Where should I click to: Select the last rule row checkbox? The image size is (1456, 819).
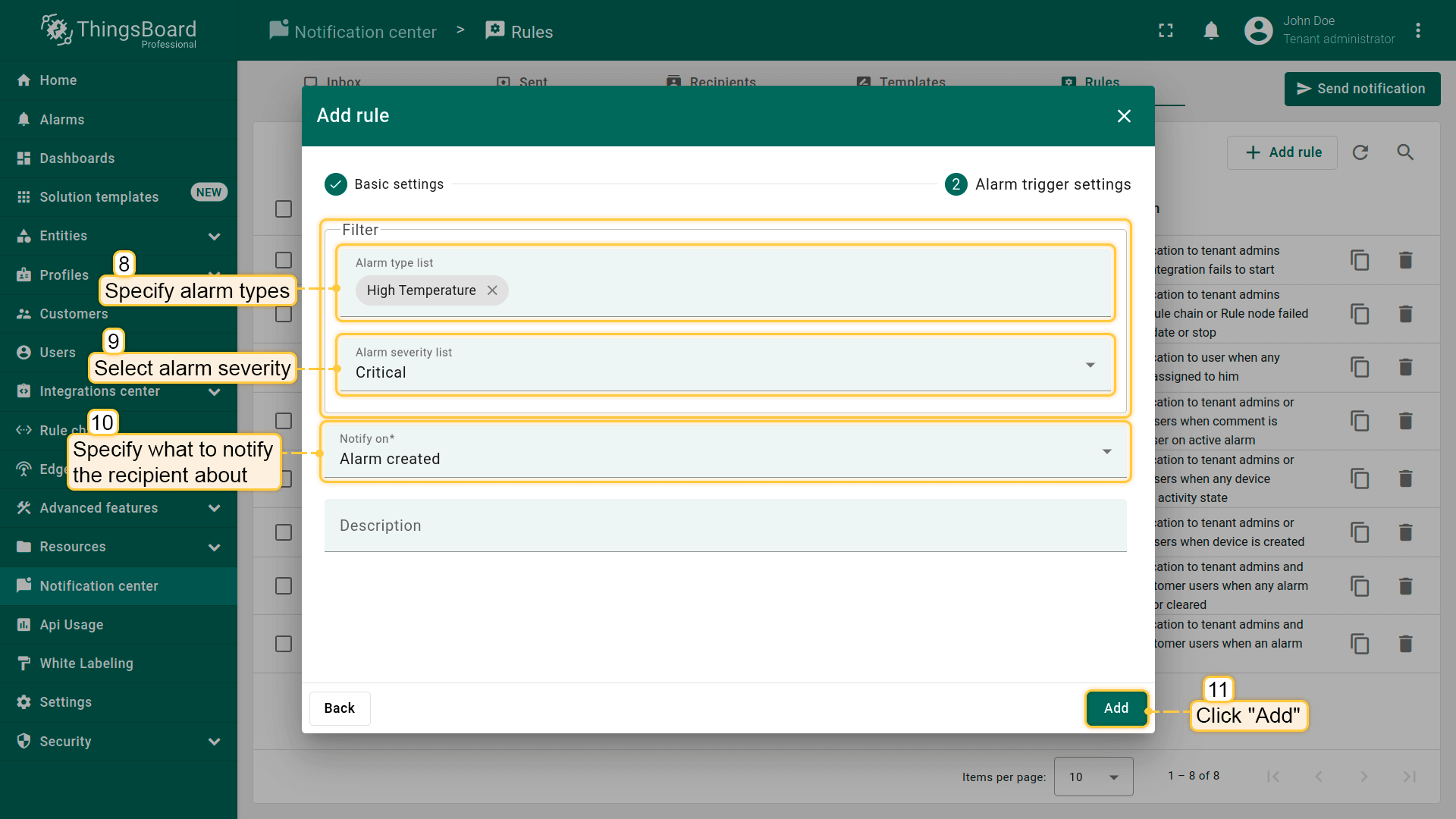pyautogui.click(x=284, y=644)
